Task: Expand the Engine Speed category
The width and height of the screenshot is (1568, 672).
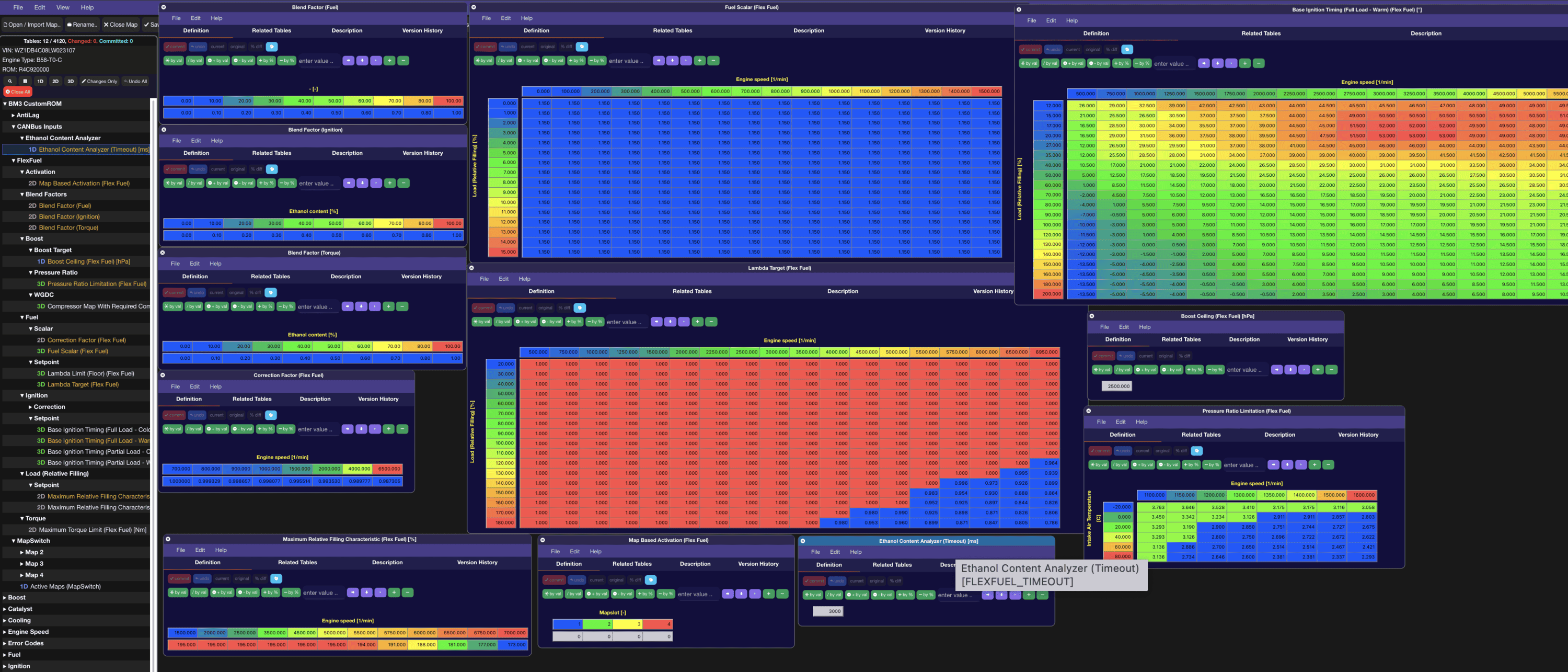Action: pos(5,632)
